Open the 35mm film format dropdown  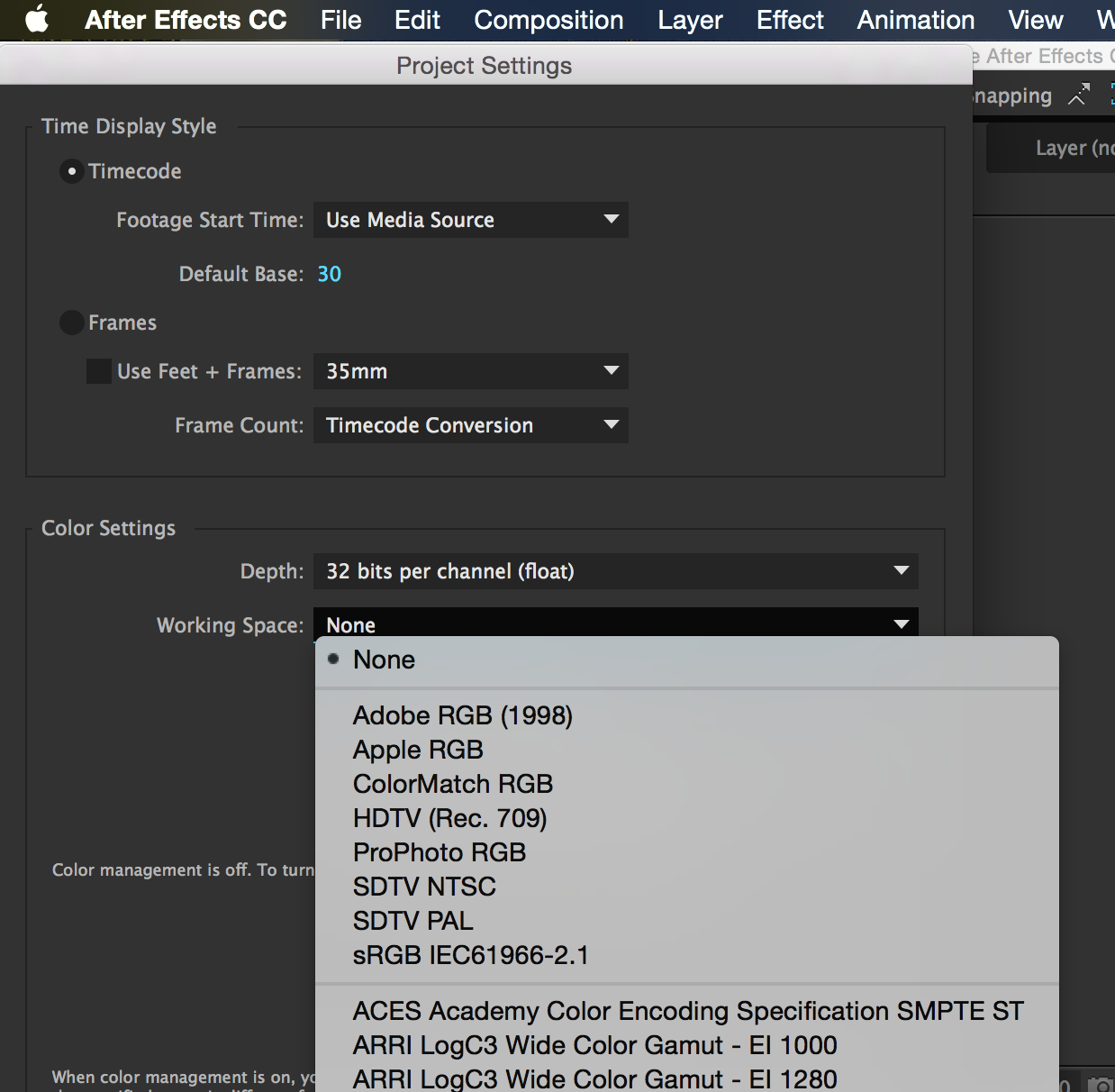(x=471, y=371)
